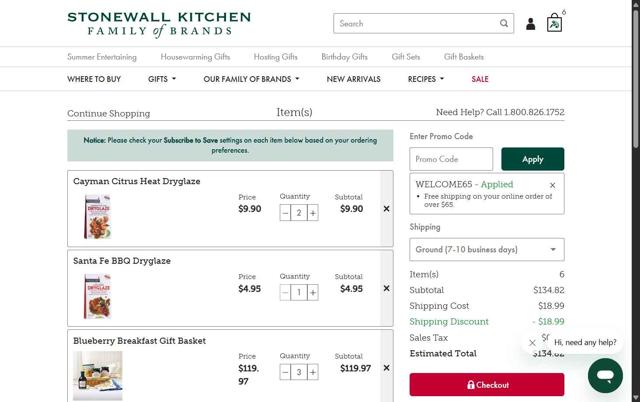Remove Santa Fe BBQ Dryglaze item
This screenshot has width=640, height=402.
tap(386, 288)
